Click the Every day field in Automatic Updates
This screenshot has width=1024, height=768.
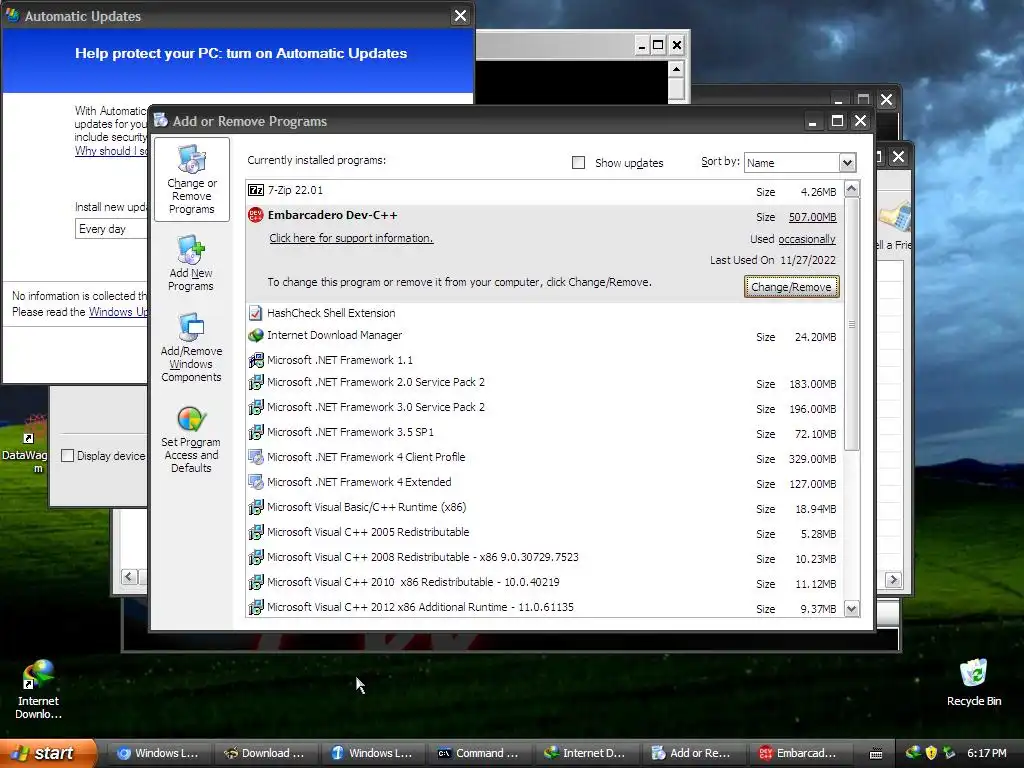(x=111, y=229)
